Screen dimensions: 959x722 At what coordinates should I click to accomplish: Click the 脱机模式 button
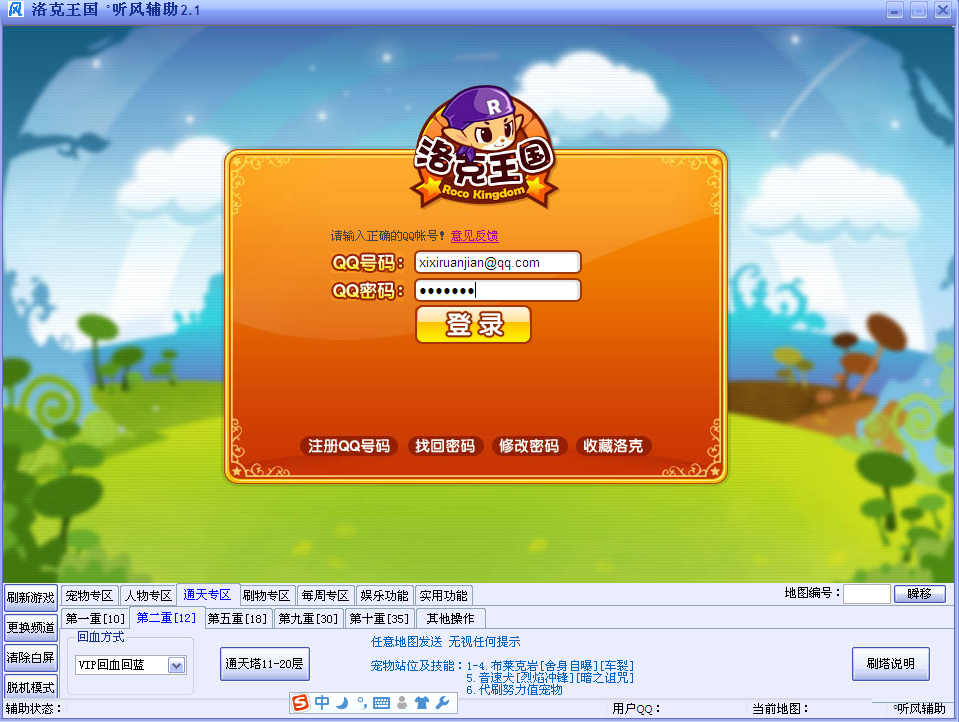coord(31,687)
